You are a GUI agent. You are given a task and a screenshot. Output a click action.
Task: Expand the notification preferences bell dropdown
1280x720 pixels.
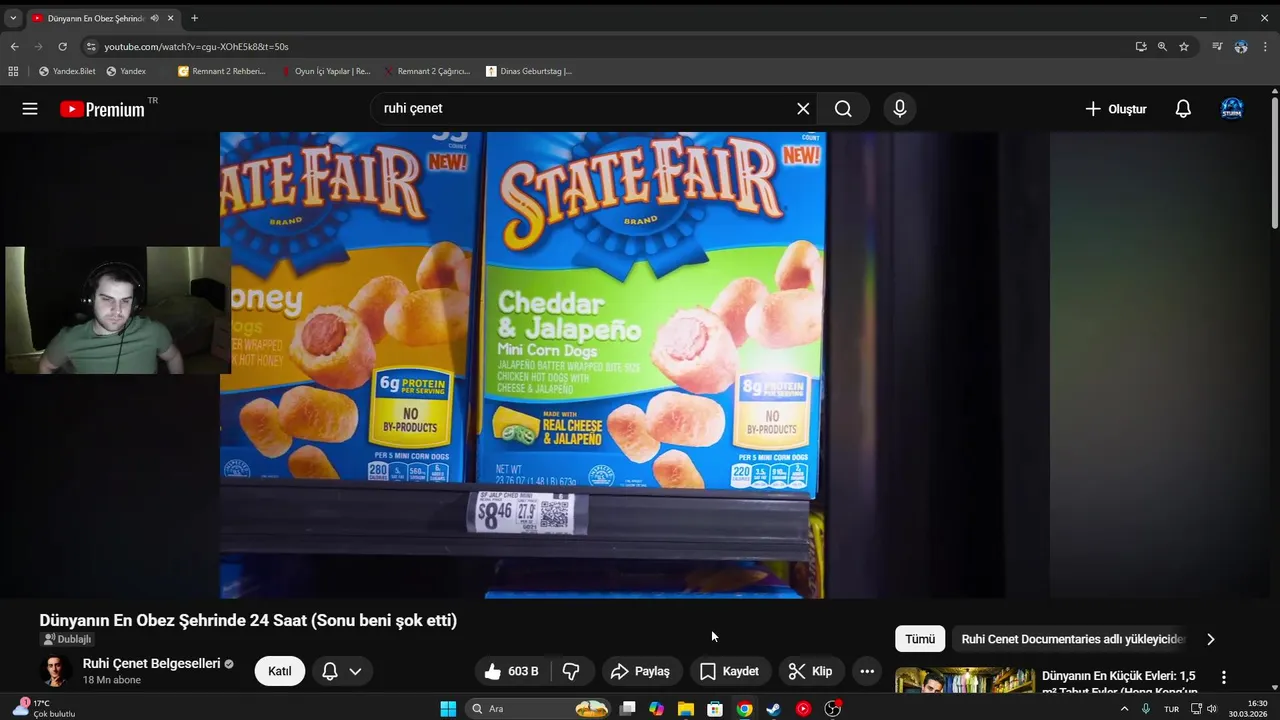342,671
